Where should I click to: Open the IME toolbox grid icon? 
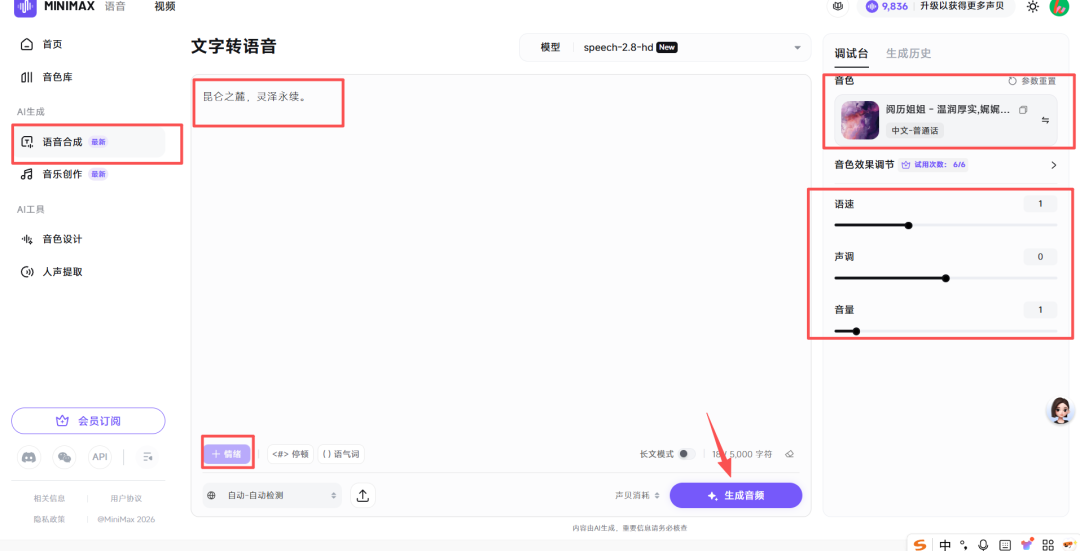1048,545
